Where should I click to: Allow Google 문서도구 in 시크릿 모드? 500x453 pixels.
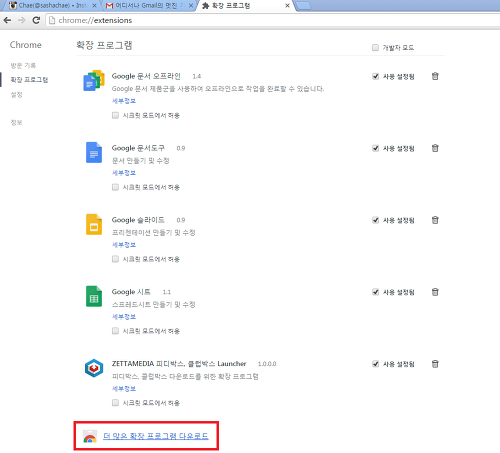[115, 187]
